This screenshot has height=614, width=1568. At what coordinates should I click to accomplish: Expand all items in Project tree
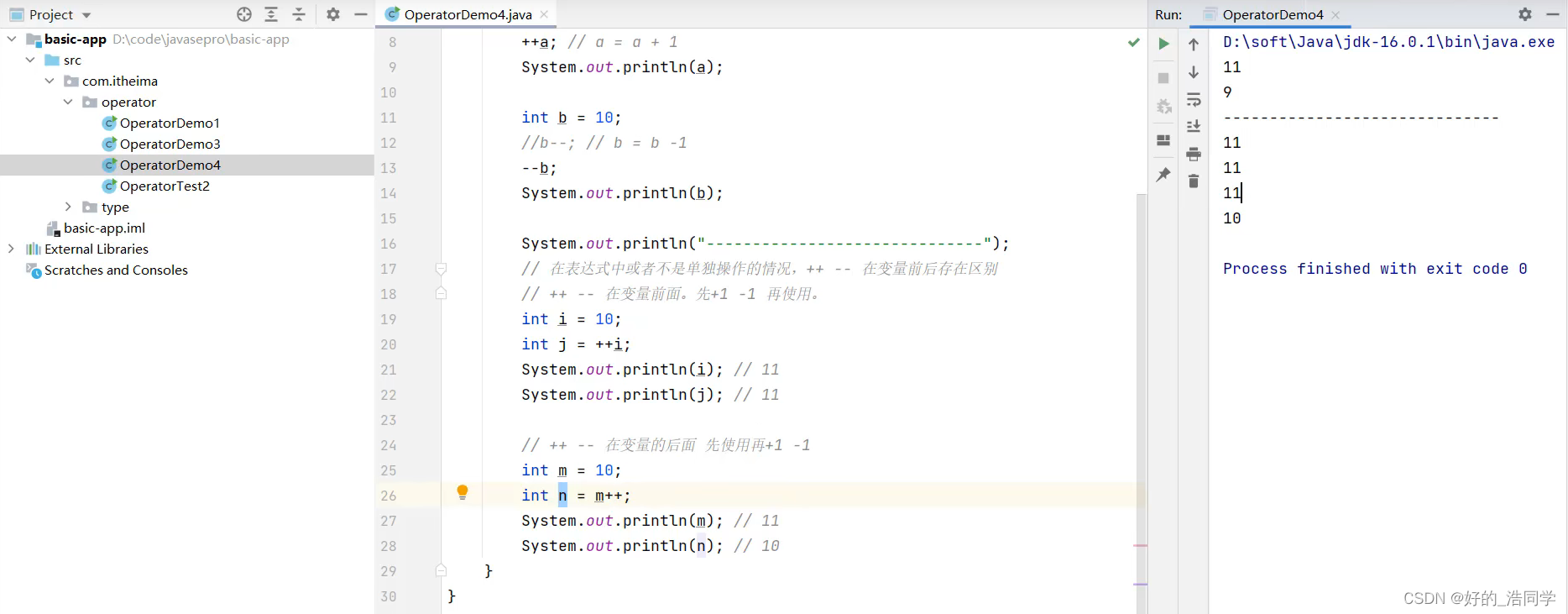(271, 14)
